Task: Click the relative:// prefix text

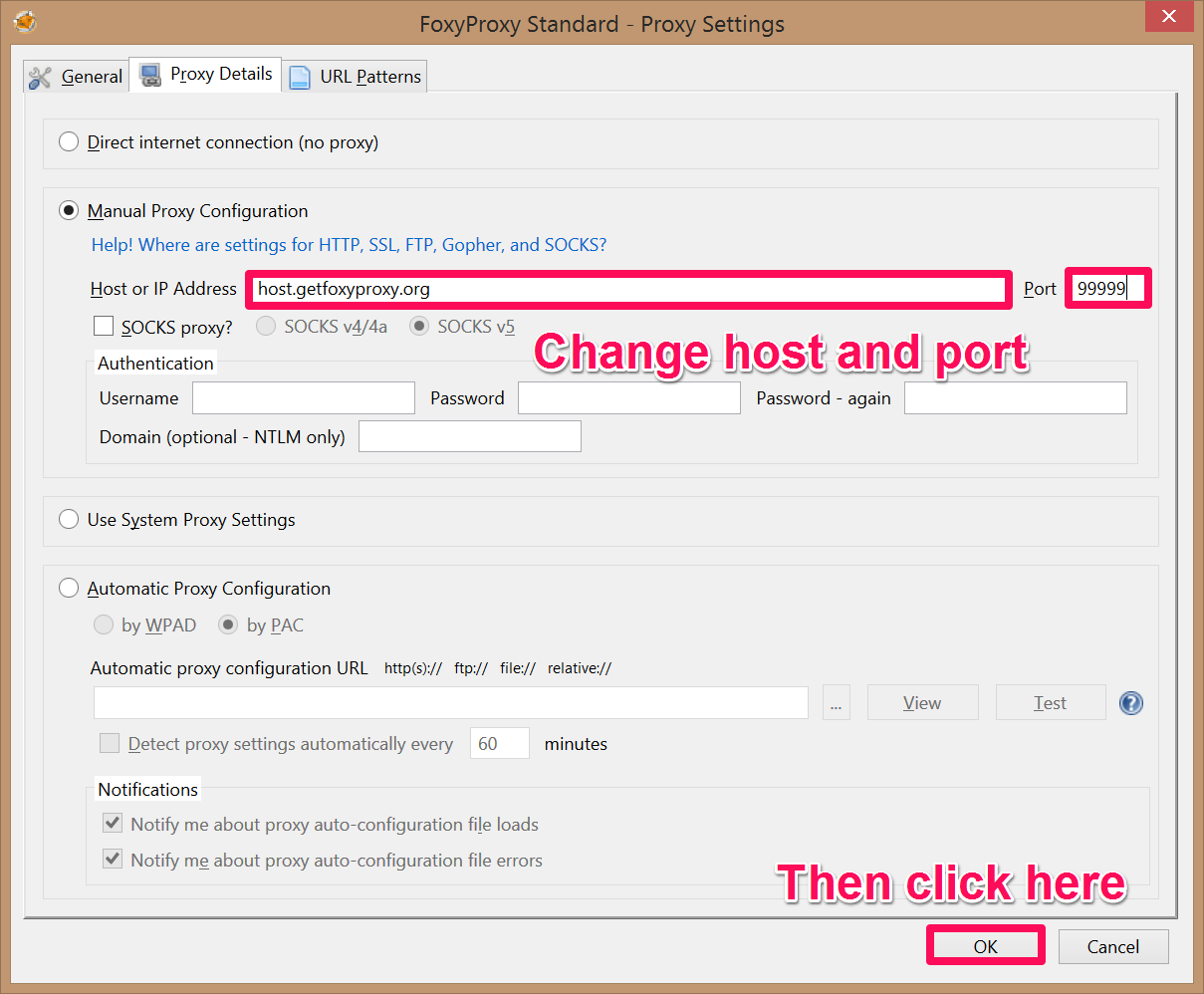Action: [580, 668]
